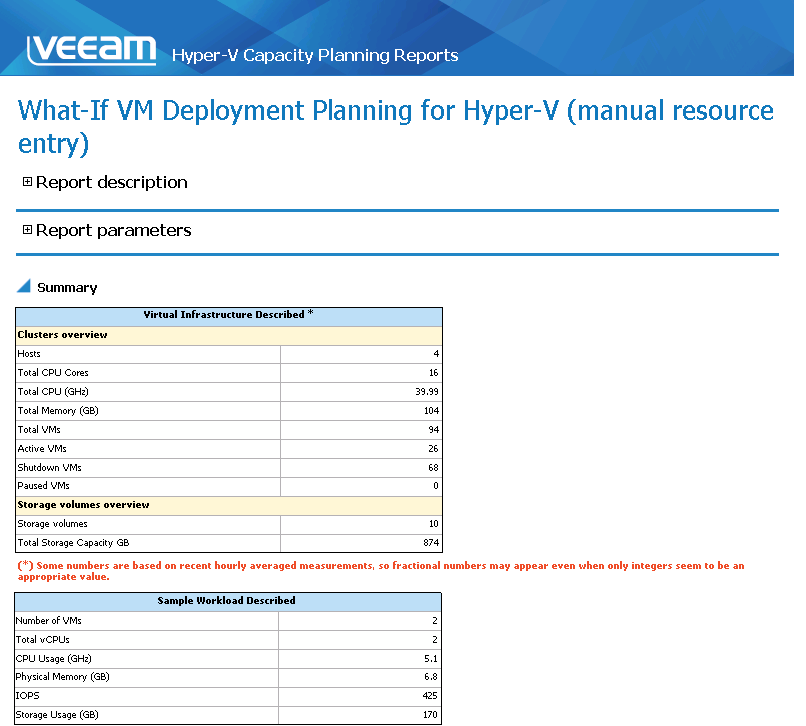Screen dimensions: 806x726
Task: Click the Hosts value 4
Action: coord(436,354)
